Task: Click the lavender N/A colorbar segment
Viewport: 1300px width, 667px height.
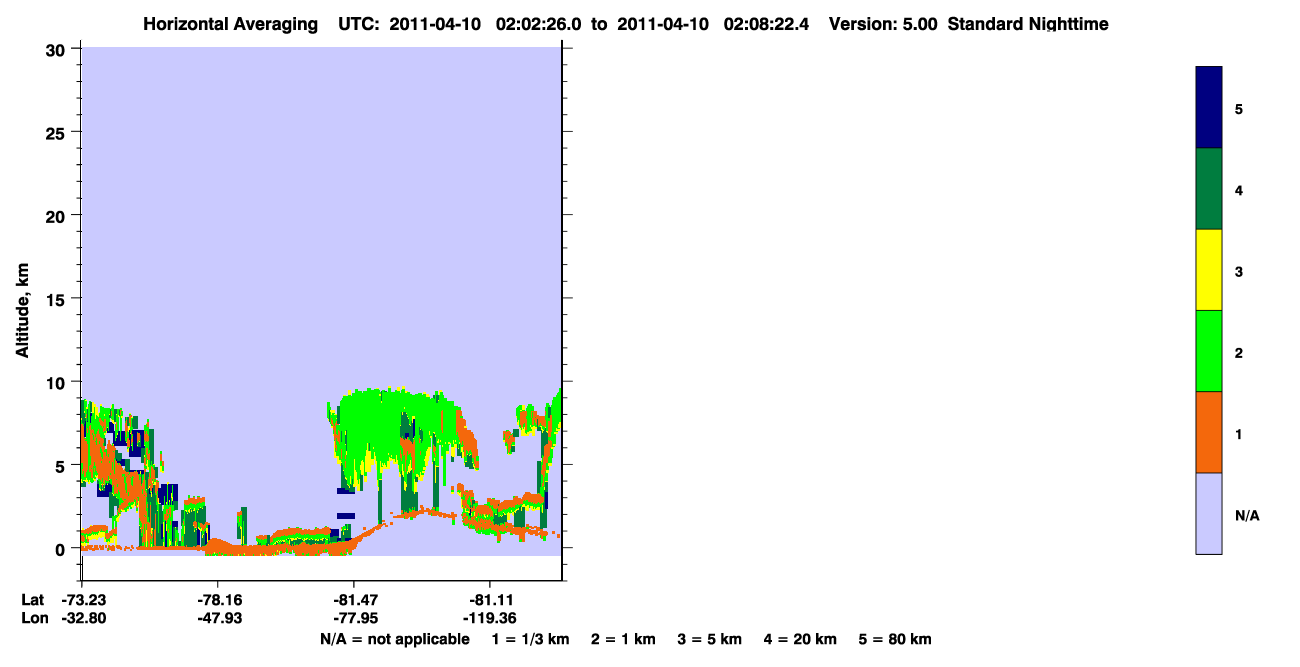Action: click(x=1209, y=513)
